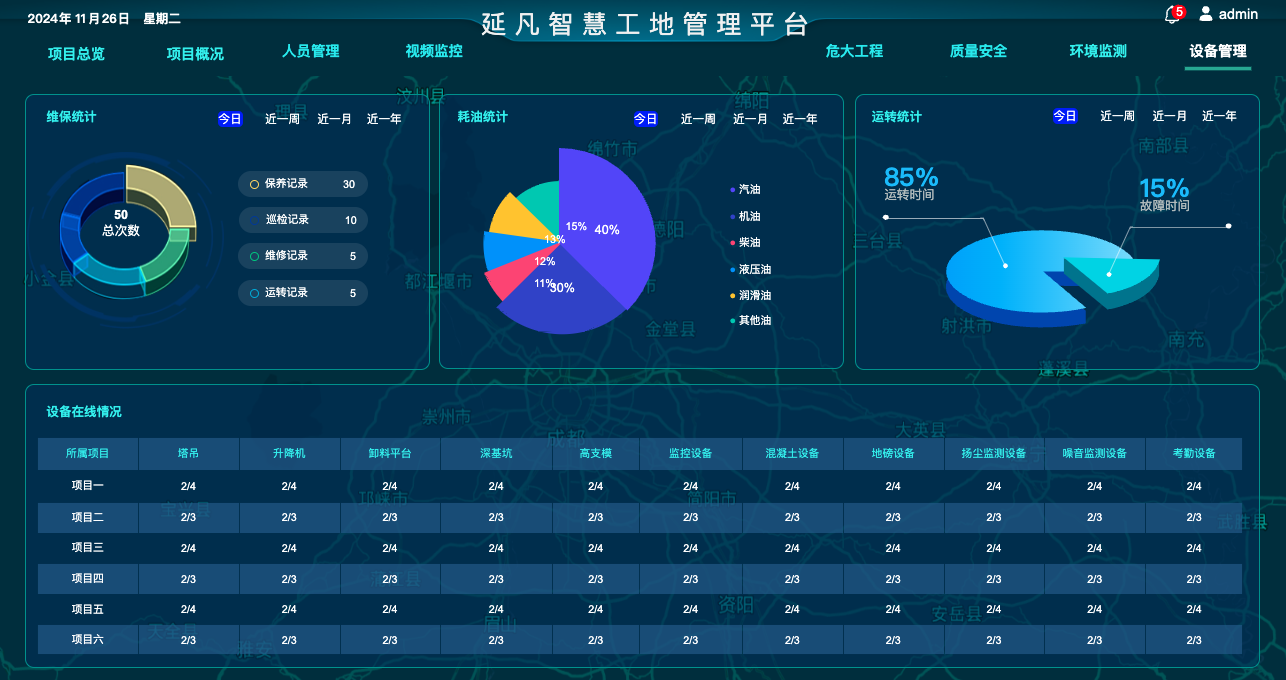The width and height of the screenshot is (1286, 680).
Task: Switch 运转统计 to 近一年 view
Action: point(1219,115)
